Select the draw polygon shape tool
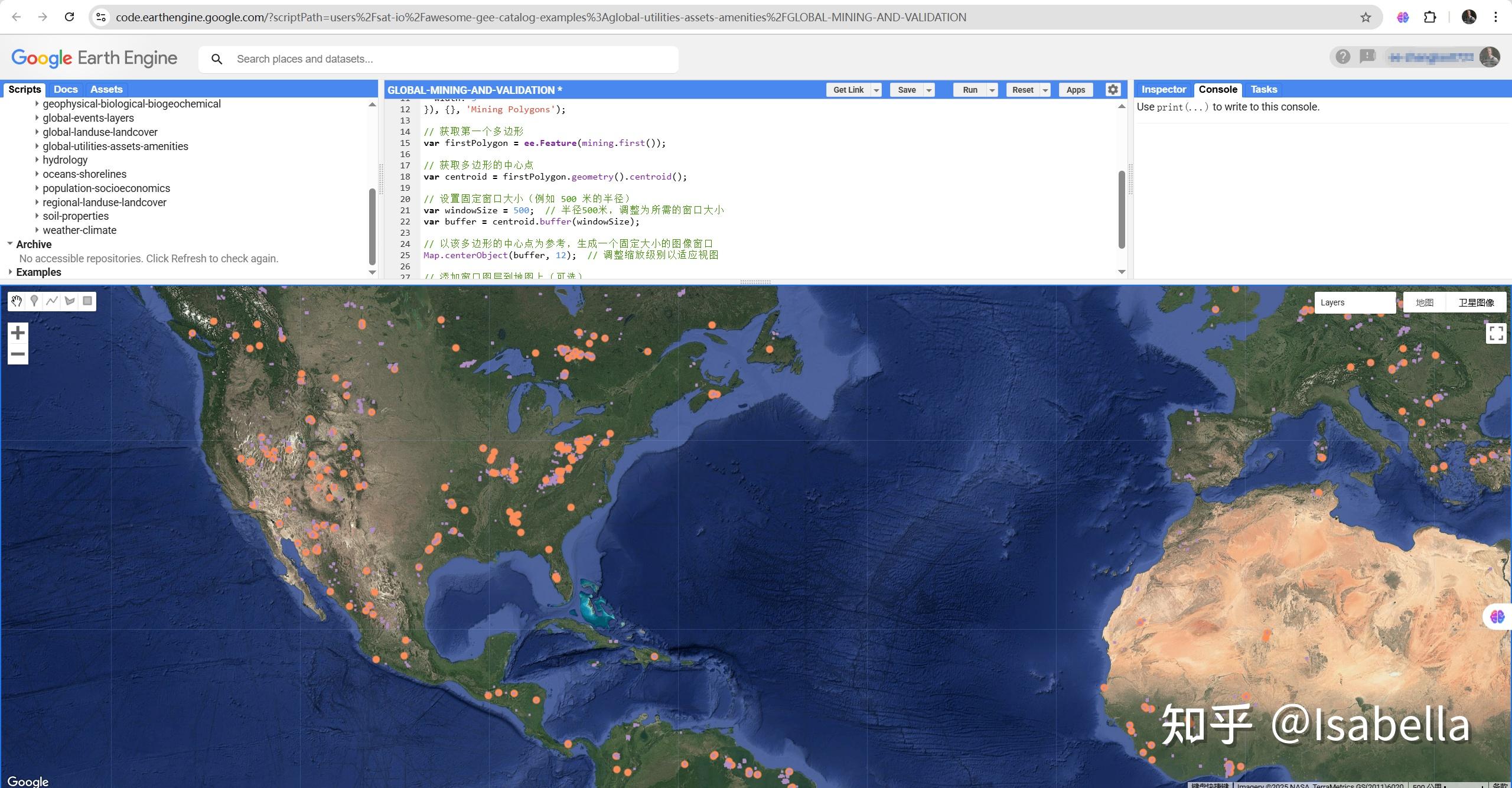The image size is (1512, 788). click(70, 301)
